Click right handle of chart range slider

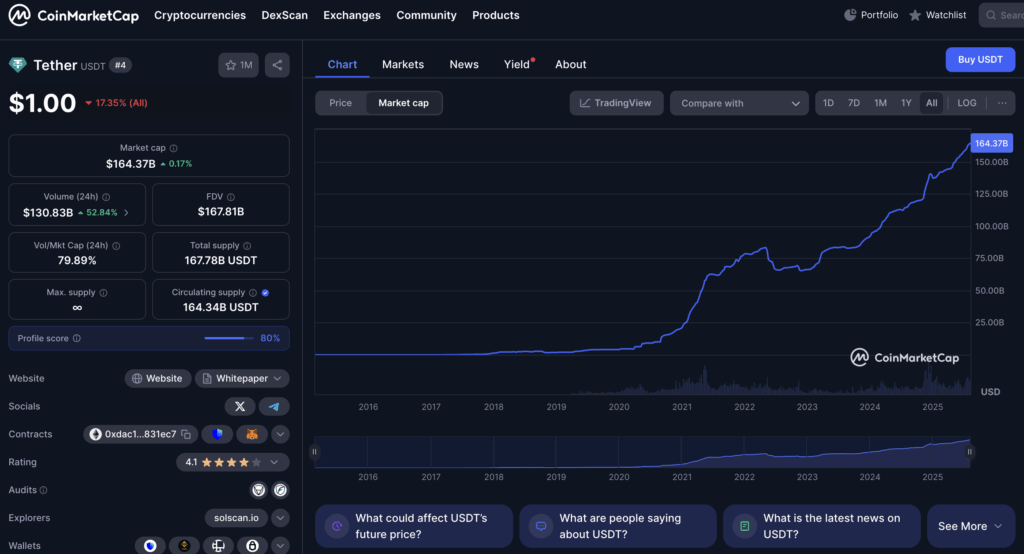[x=970, y=451]
